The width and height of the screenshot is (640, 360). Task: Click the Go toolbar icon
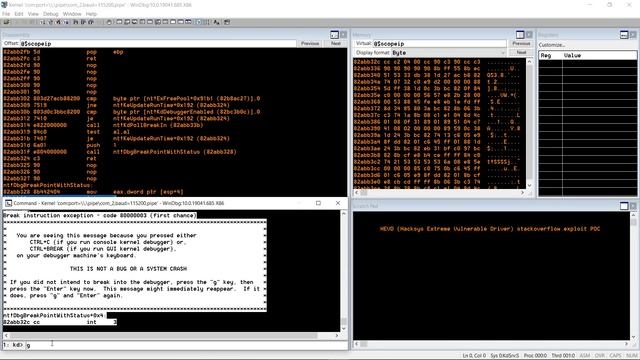click(42, 22)
